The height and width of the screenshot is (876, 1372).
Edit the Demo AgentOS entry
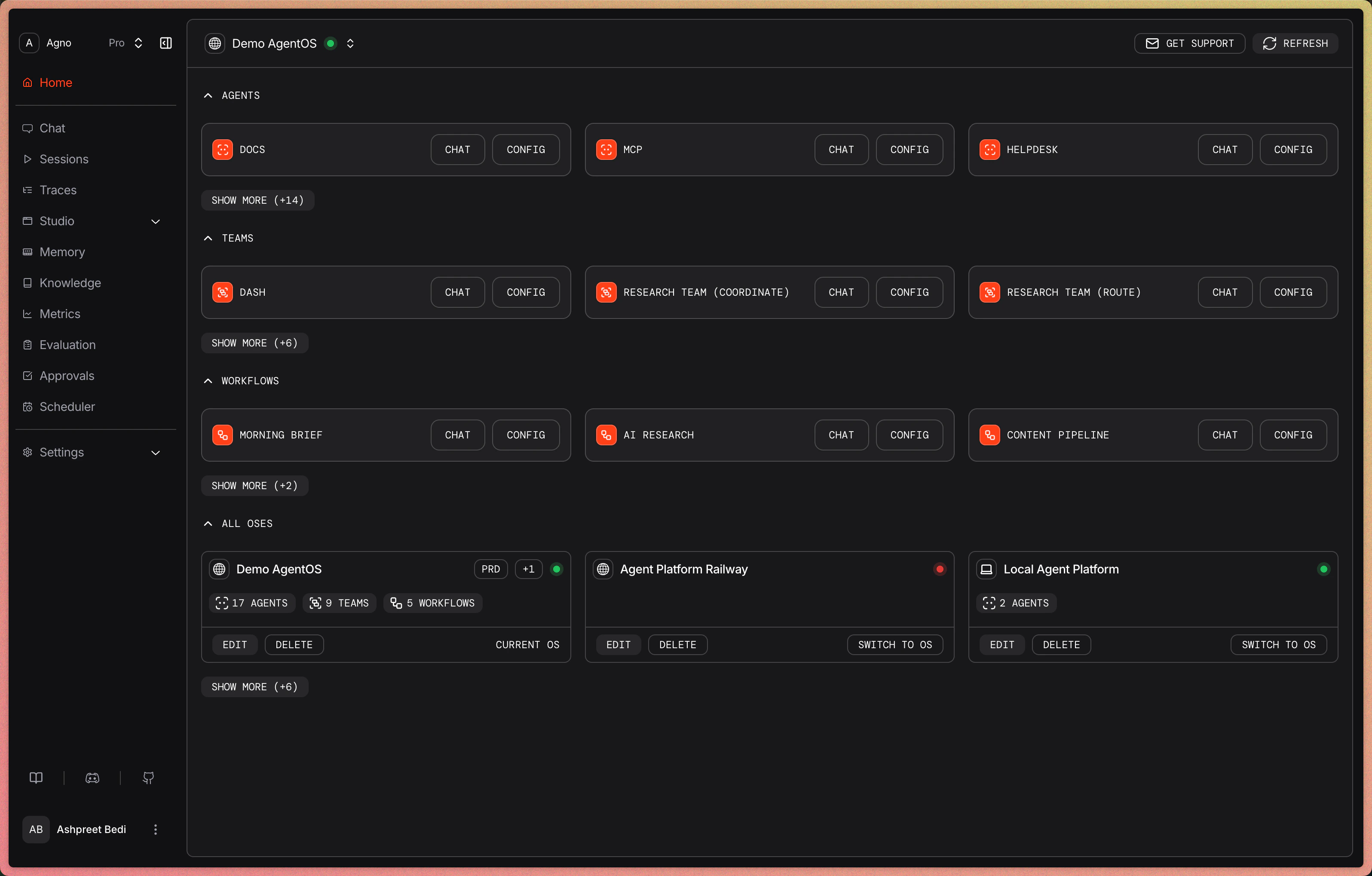click(x=235, y=645)
